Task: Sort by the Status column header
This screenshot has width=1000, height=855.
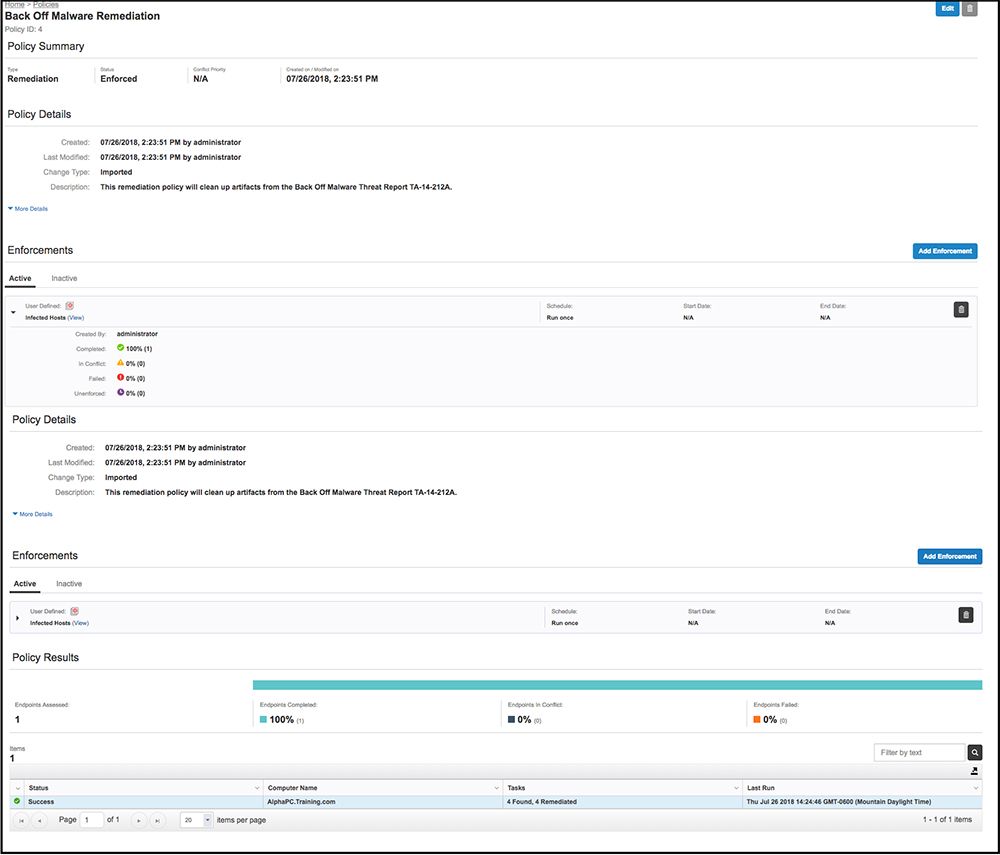Action: click(x=38, y=789)
